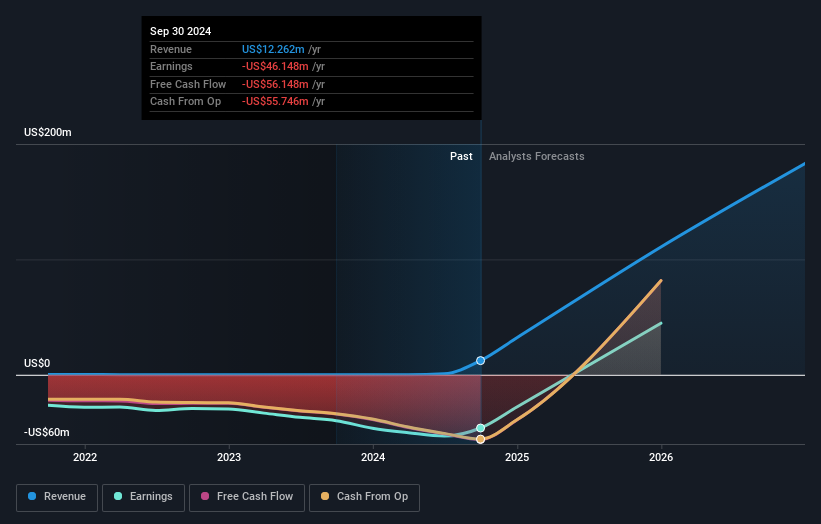Click the teal Earnings data point marker
This screenshot has width=821, height=524.
pyautogui.click(x=480, y=428)
